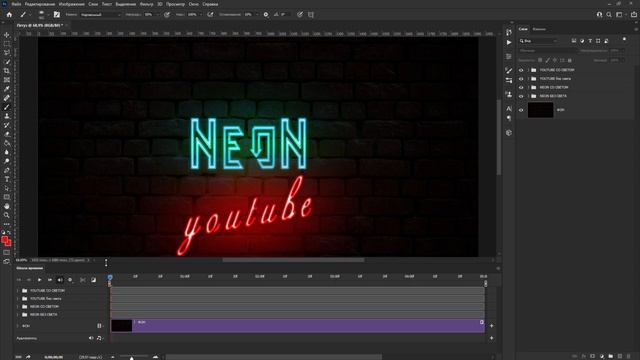
Task: Select the Brush tool in the tools panel
Action: [x=7, y=107]
